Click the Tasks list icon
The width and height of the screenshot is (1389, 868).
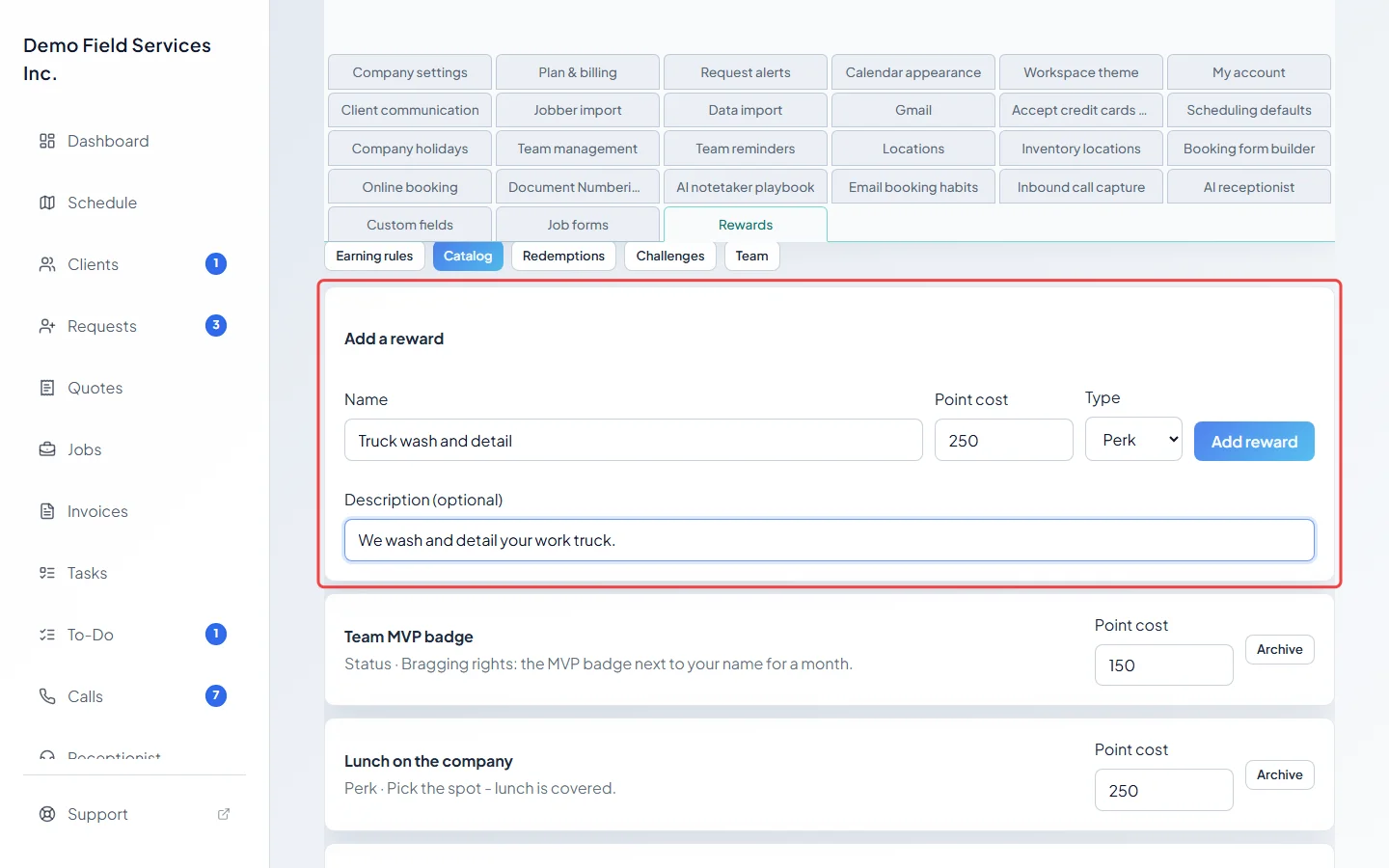[47, 573]
